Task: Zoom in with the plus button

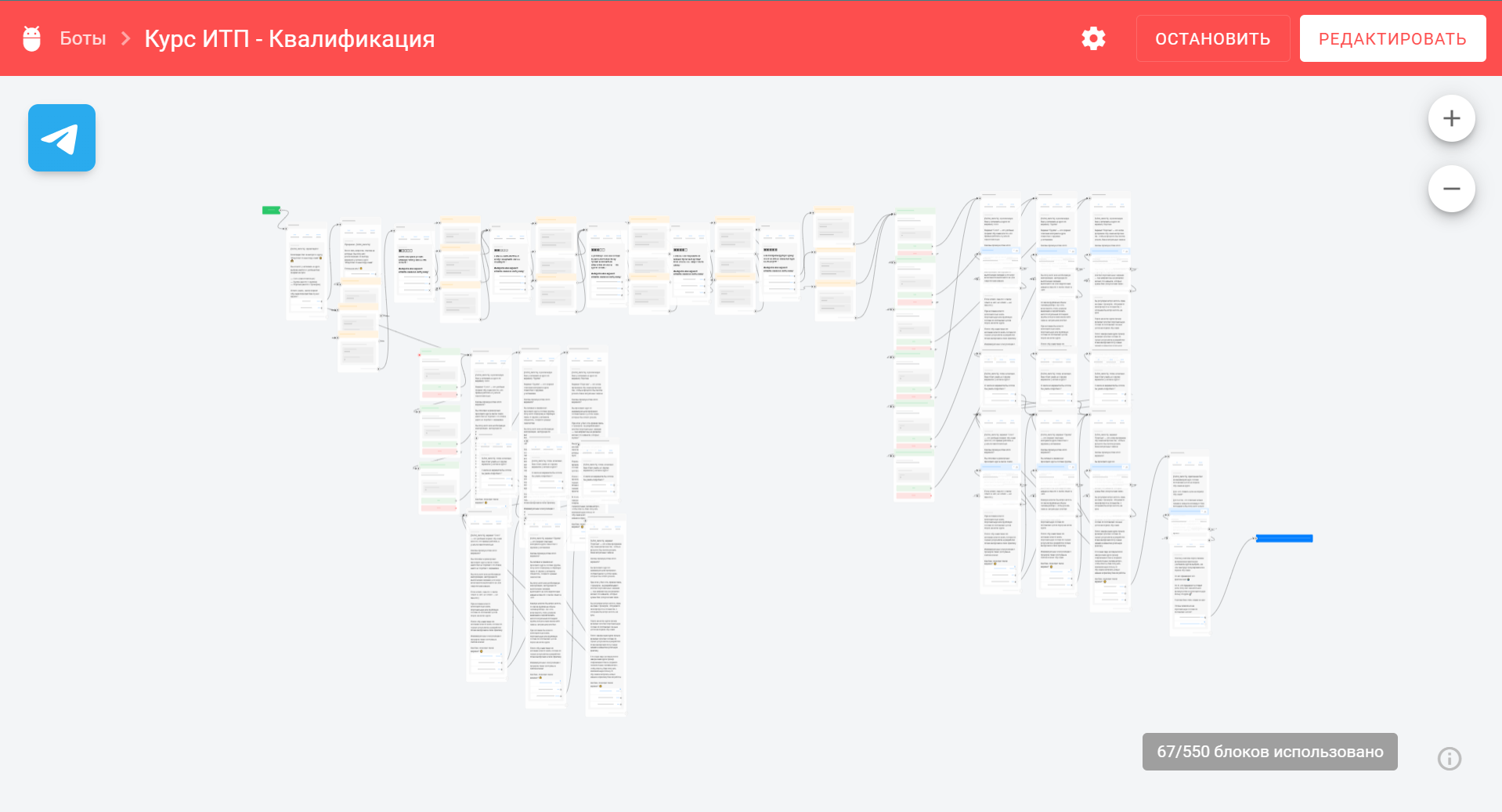Action: point(1451,118)
